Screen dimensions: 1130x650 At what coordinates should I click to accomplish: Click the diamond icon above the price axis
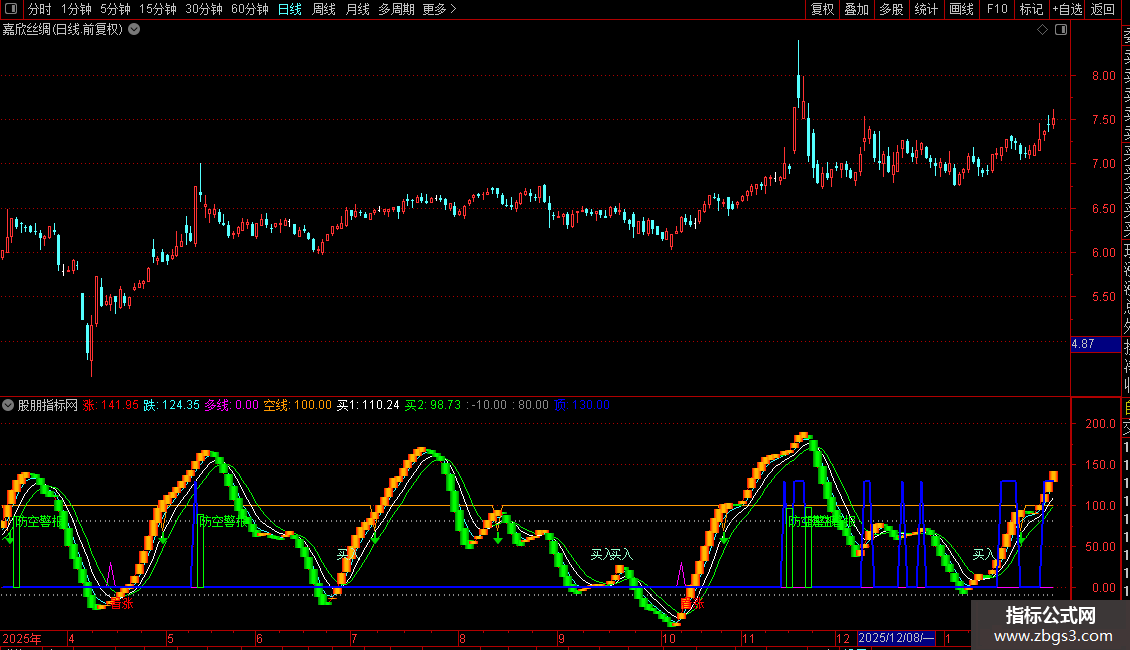pyautogui.click(x=1042, y=30)
